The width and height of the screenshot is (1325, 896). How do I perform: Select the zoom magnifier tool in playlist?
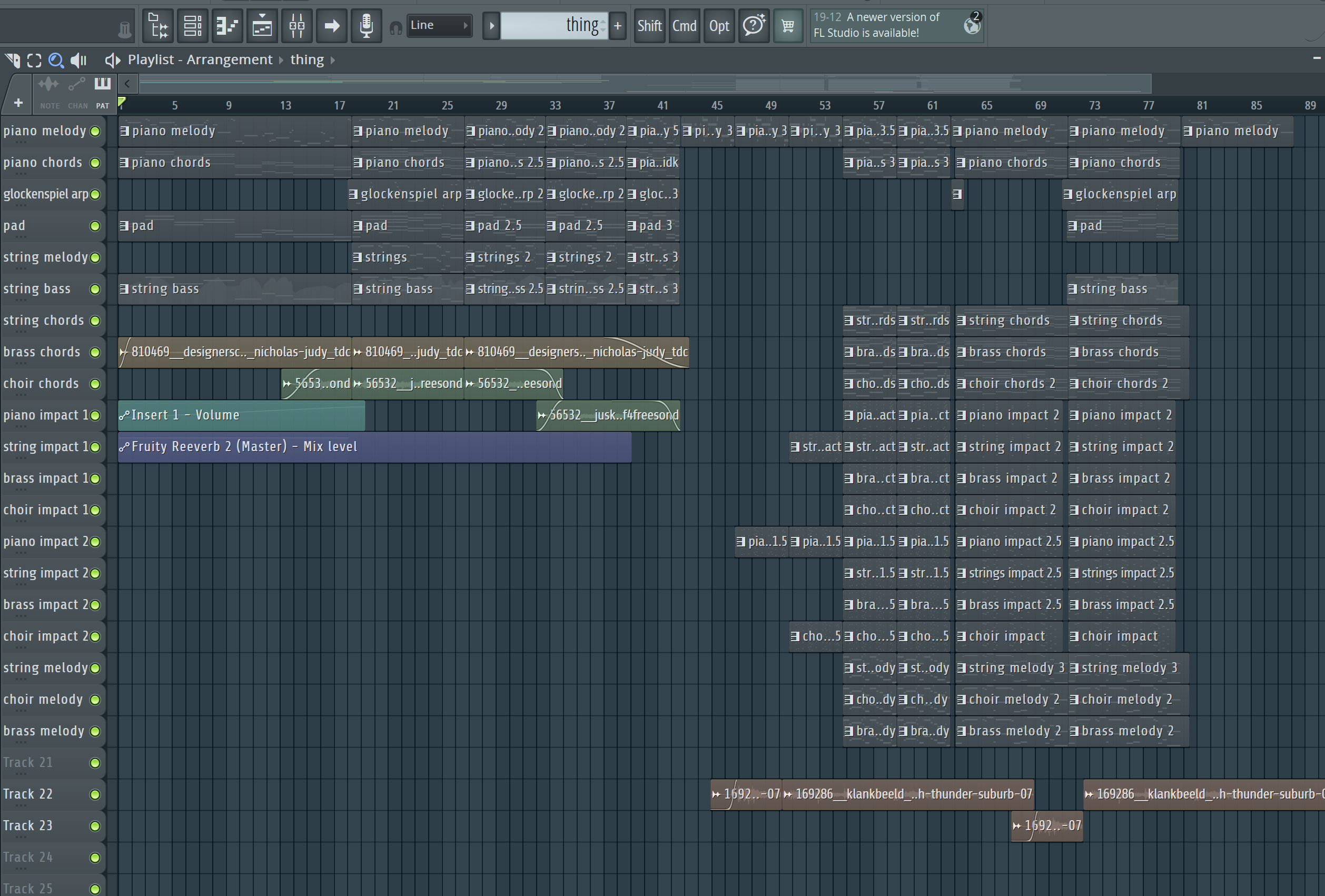pyautogui.click(x=56, y=60)
